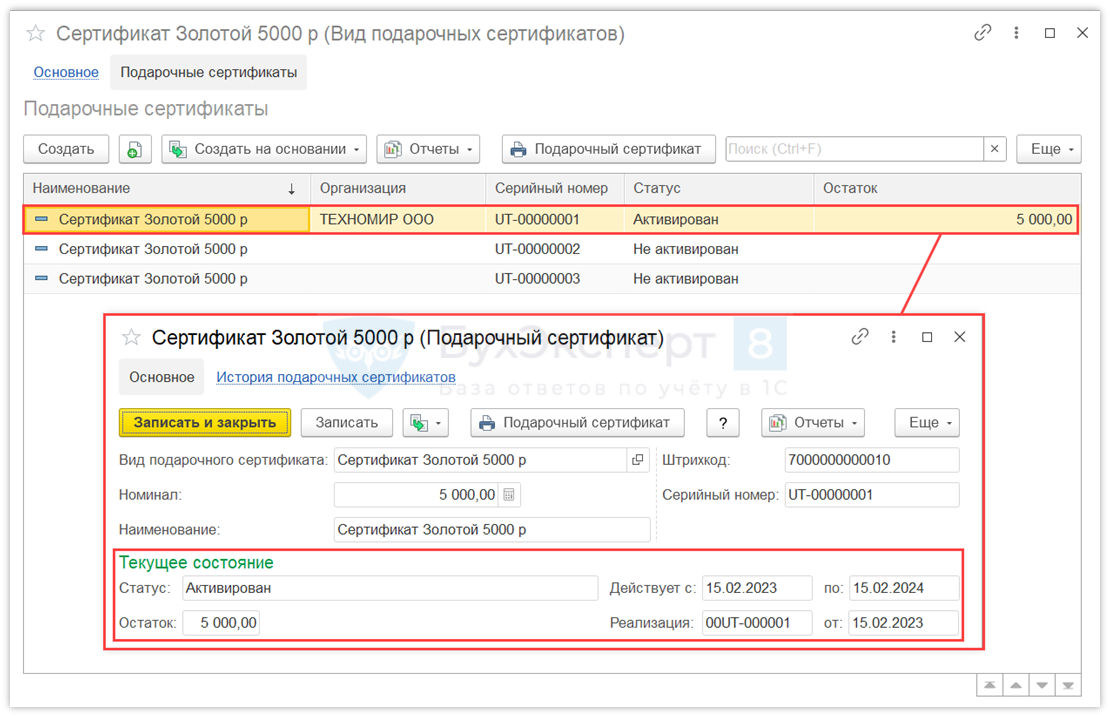Expand Создать на основании dropdown in list toolbar
The height and width of the screenshot is (717, 1110).
coord(264,149)
